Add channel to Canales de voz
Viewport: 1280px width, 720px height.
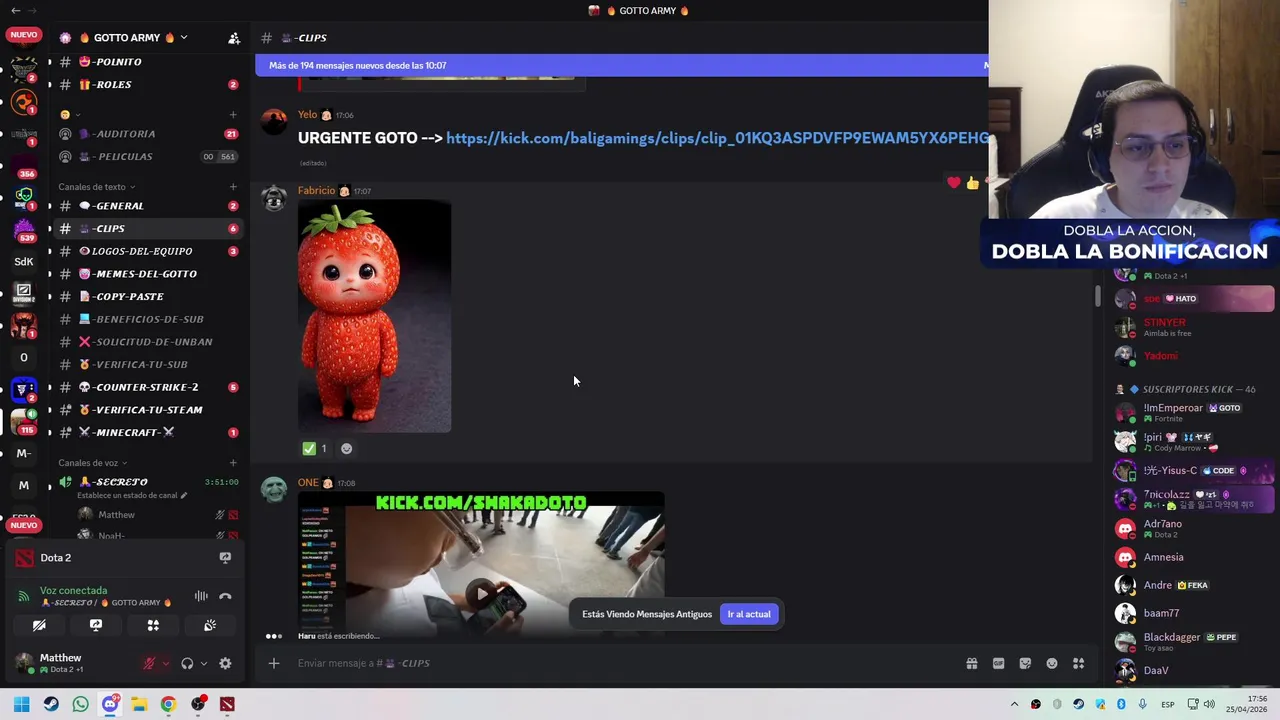tap(233, 463)
